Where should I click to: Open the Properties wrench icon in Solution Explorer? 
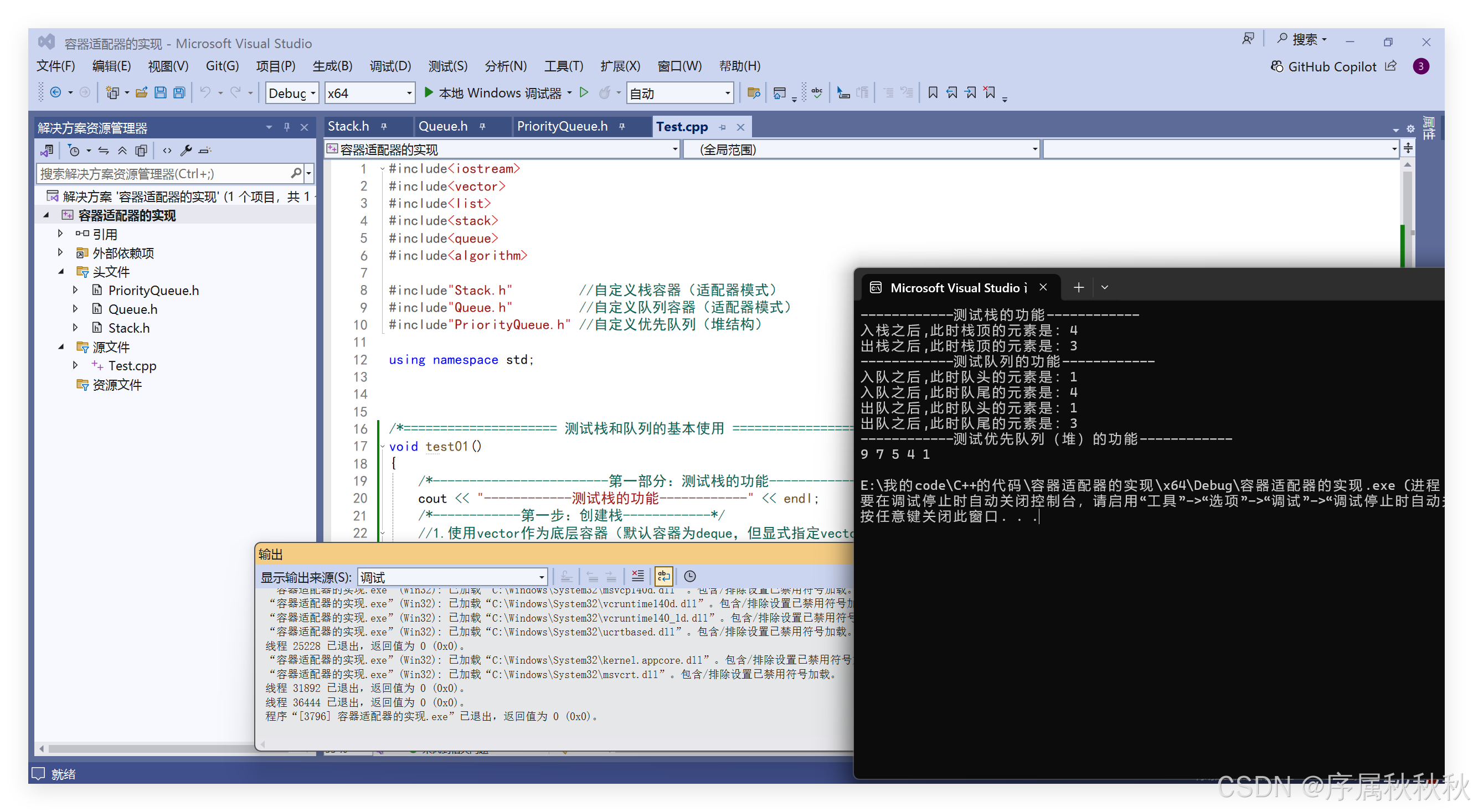[186, 151]
